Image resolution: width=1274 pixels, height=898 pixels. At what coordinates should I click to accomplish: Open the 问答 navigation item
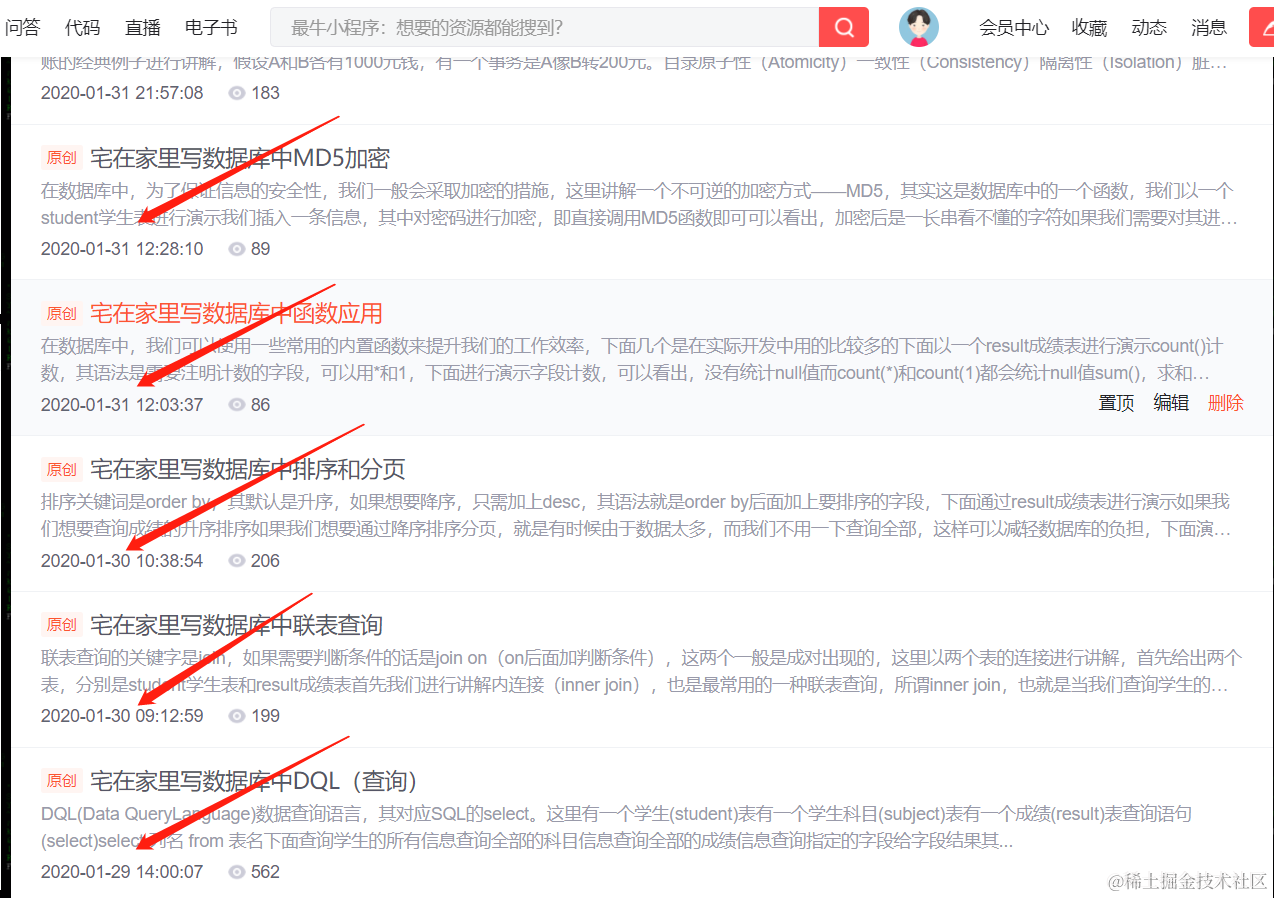click(22, 27)
